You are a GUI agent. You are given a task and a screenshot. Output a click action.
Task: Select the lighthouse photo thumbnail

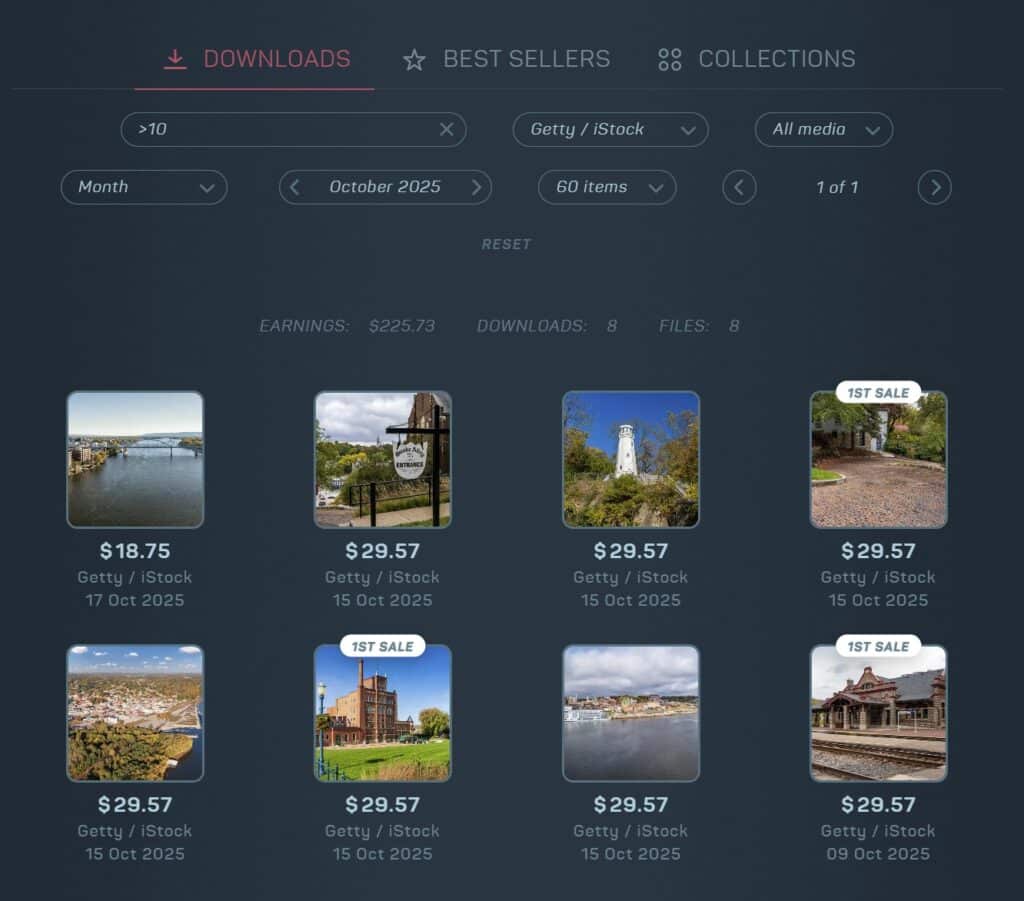click(631, 459)
